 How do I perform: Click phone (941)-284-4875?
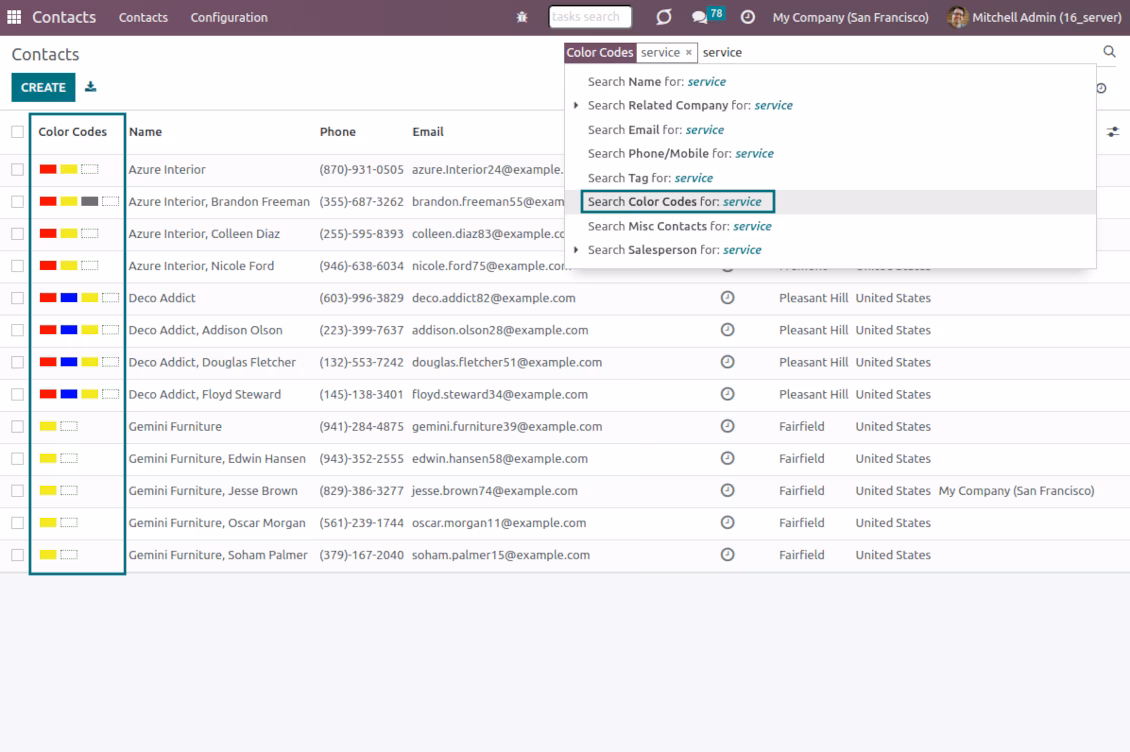(x=361, y=426)
